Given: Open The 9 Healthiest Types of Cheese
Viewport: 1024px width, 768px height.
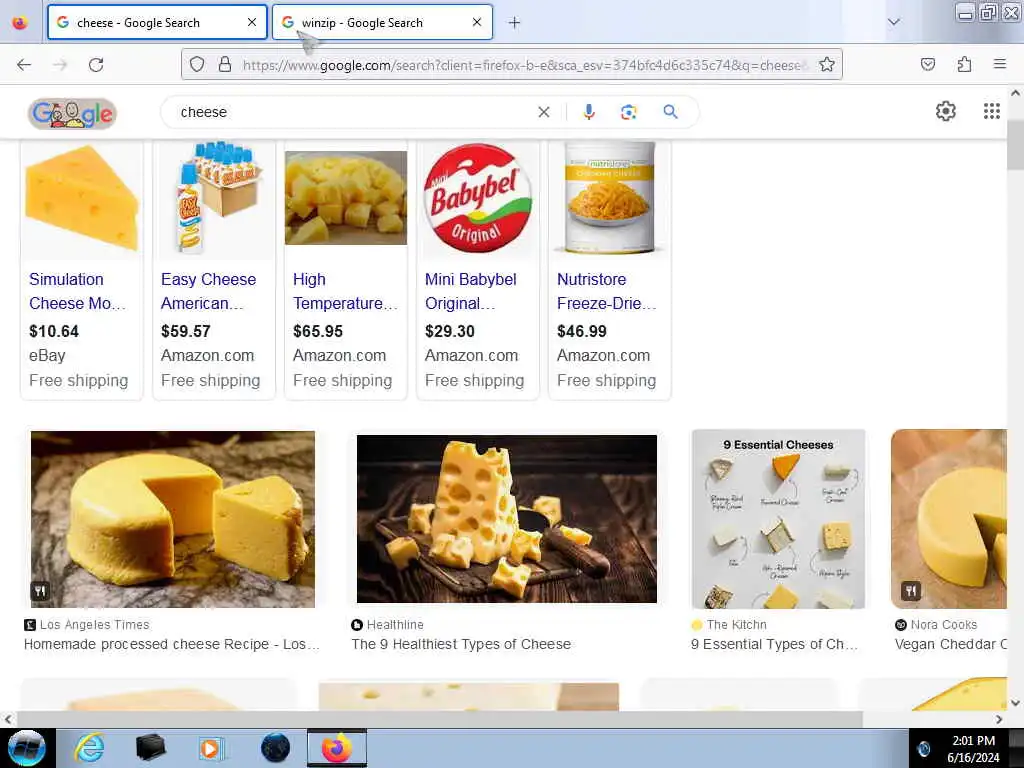Looking at the screenshot, I should [461, 644].
